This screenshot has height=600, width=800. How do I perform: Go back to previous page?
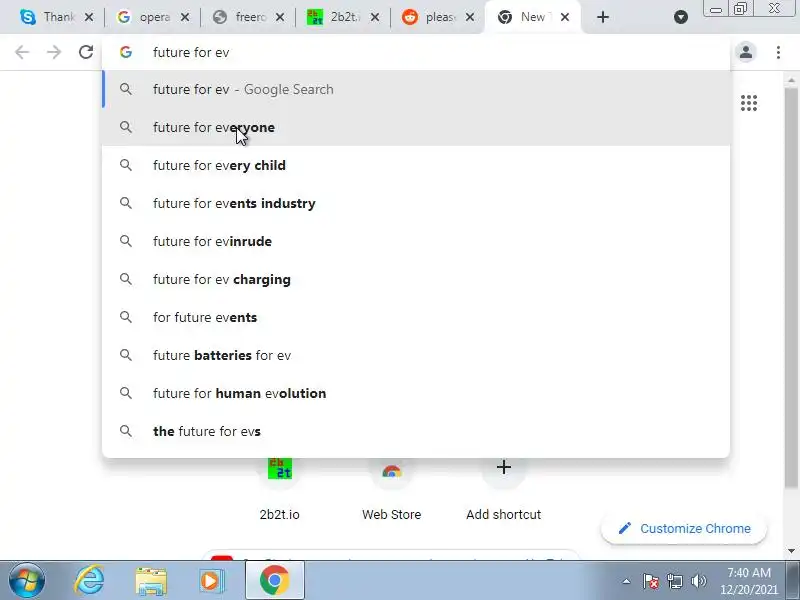[x=22, y=52]
